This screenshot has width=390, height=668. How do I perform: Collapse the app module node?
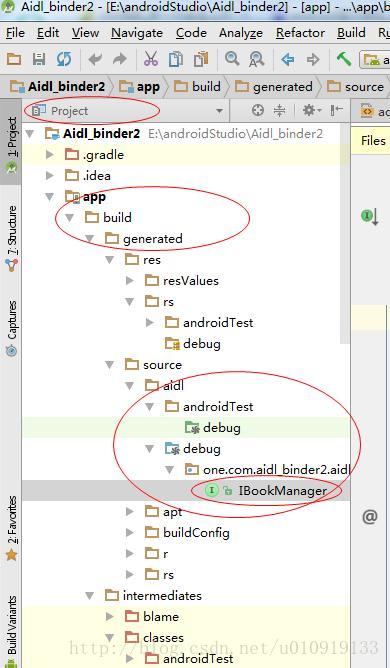(50, 196)
